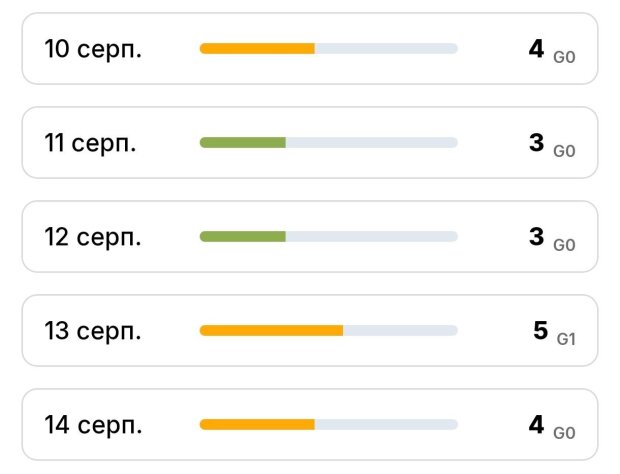Select the K-index value 3 on 11 серп.
This screenshot has height=474, width=620.
537,142
